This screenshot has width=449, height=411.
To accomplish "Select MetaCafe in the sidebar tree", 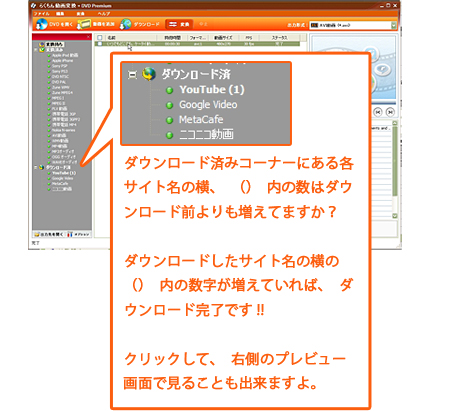I will coord(60,184).
